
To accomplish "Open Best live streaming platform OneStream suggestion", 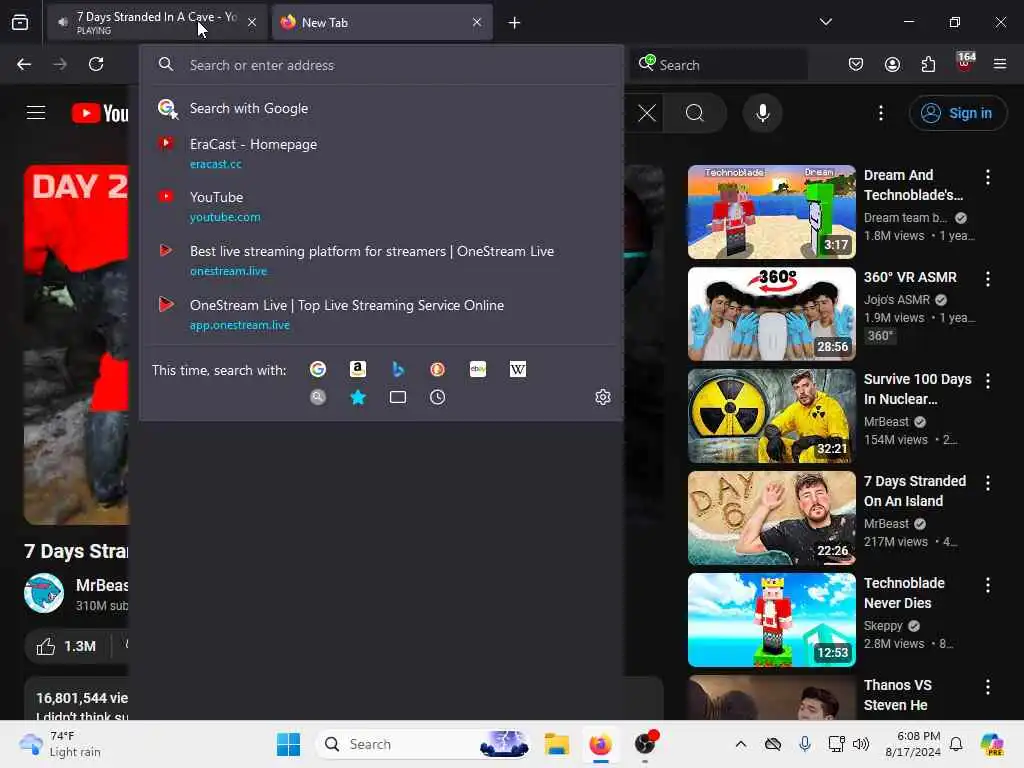I will pyautogui.click(x=381, y=260).
